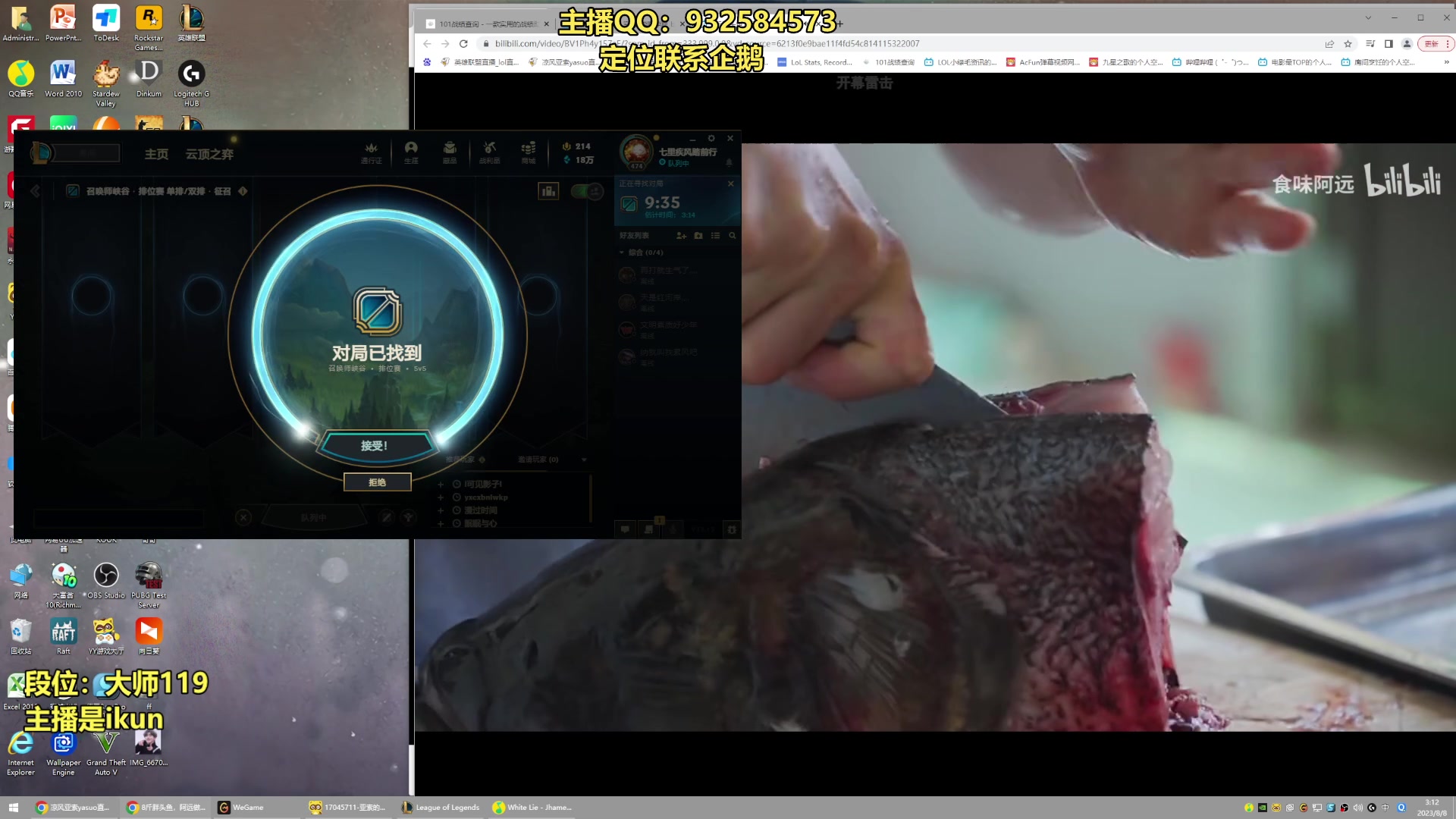Close the 101战绩查询 browser tab
The image size is (1456, 819).
pos(546,24)
